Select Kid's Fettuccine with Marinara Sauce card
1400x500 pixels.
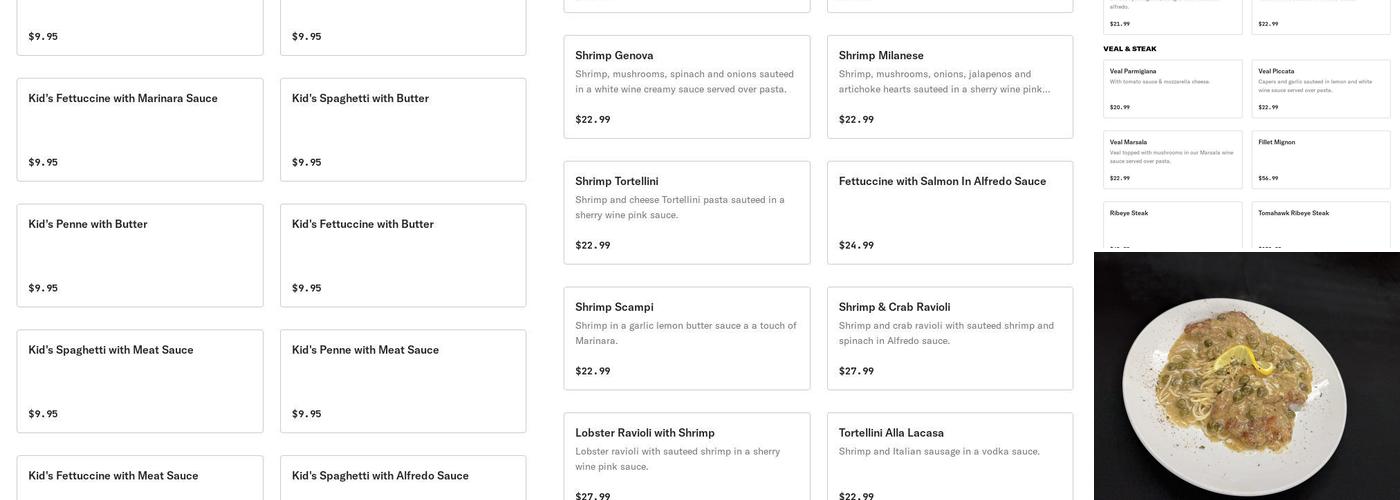point(140,129)
